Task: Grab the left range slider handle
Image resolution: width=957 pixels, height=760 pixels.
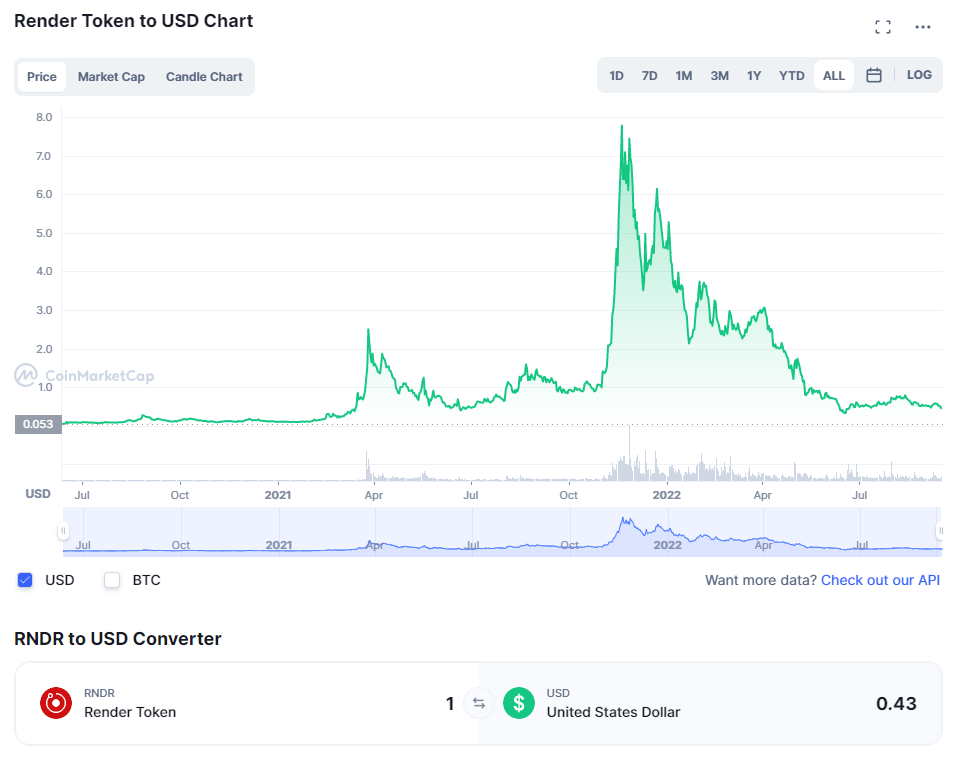Action: [x=63, y=531]
